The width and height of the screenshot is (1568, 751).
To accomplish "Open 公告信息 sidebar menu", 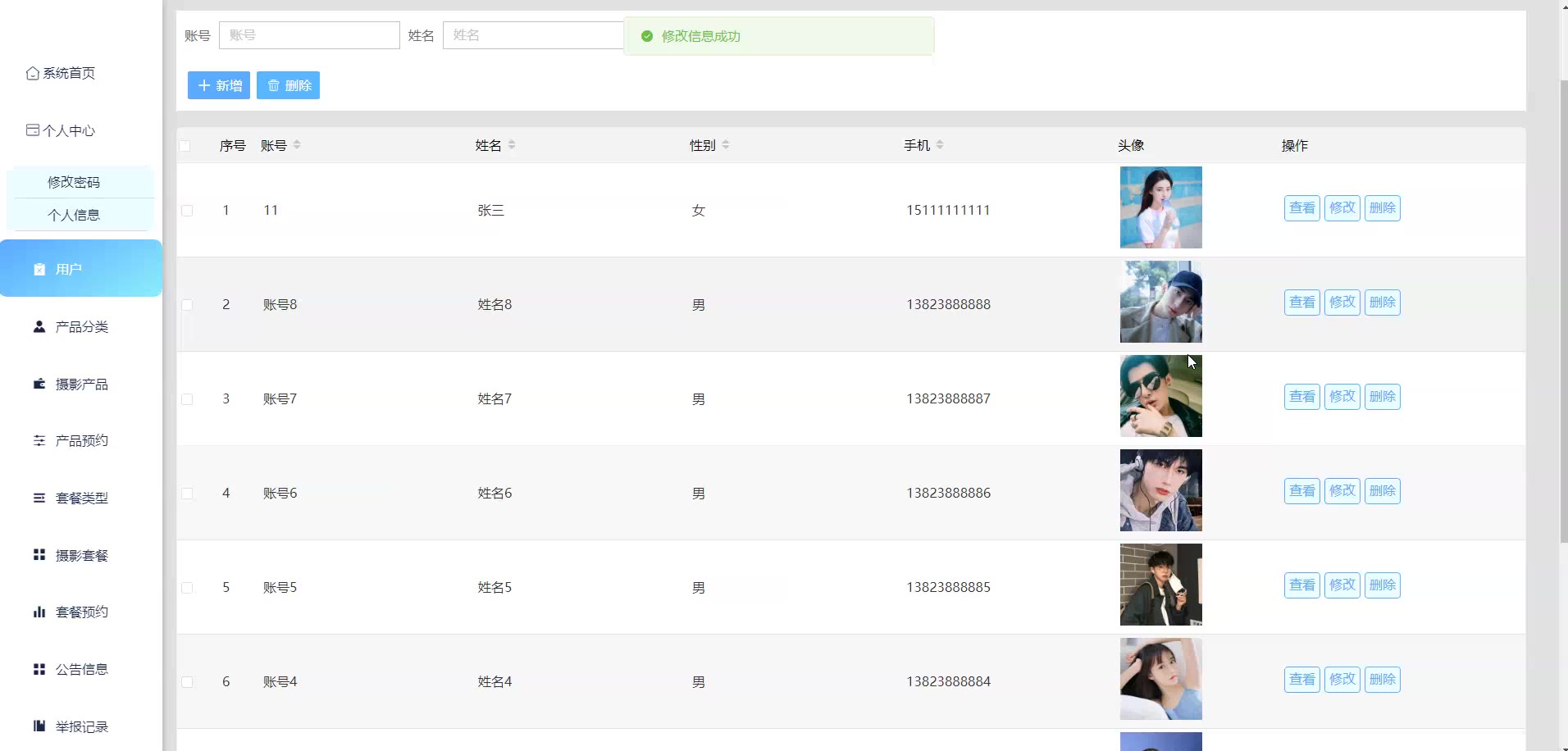I will (81, 669).
